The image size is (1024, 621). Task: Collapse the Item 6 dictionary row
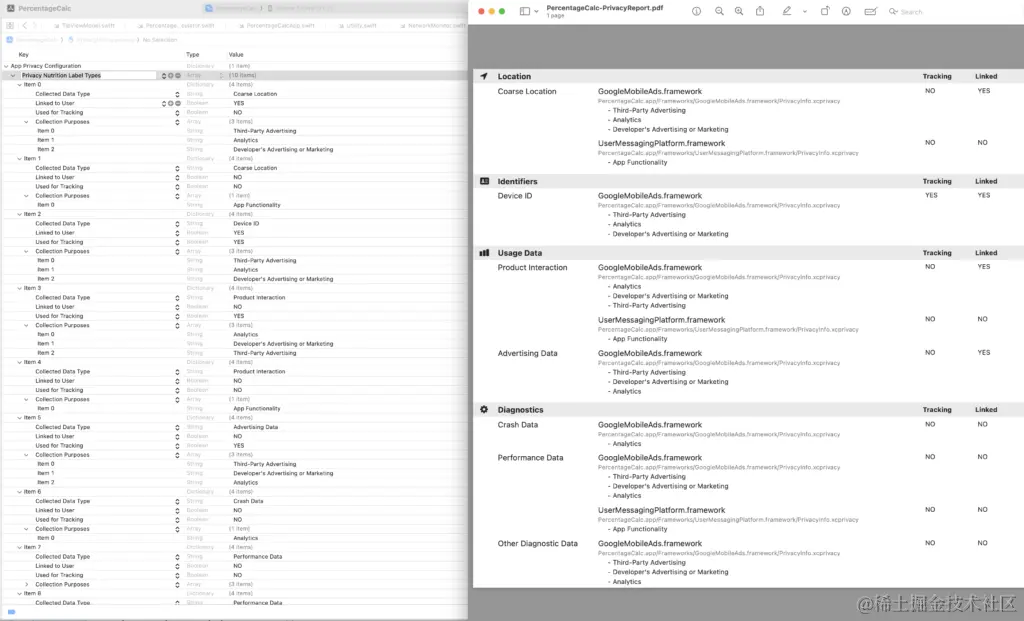19,492
